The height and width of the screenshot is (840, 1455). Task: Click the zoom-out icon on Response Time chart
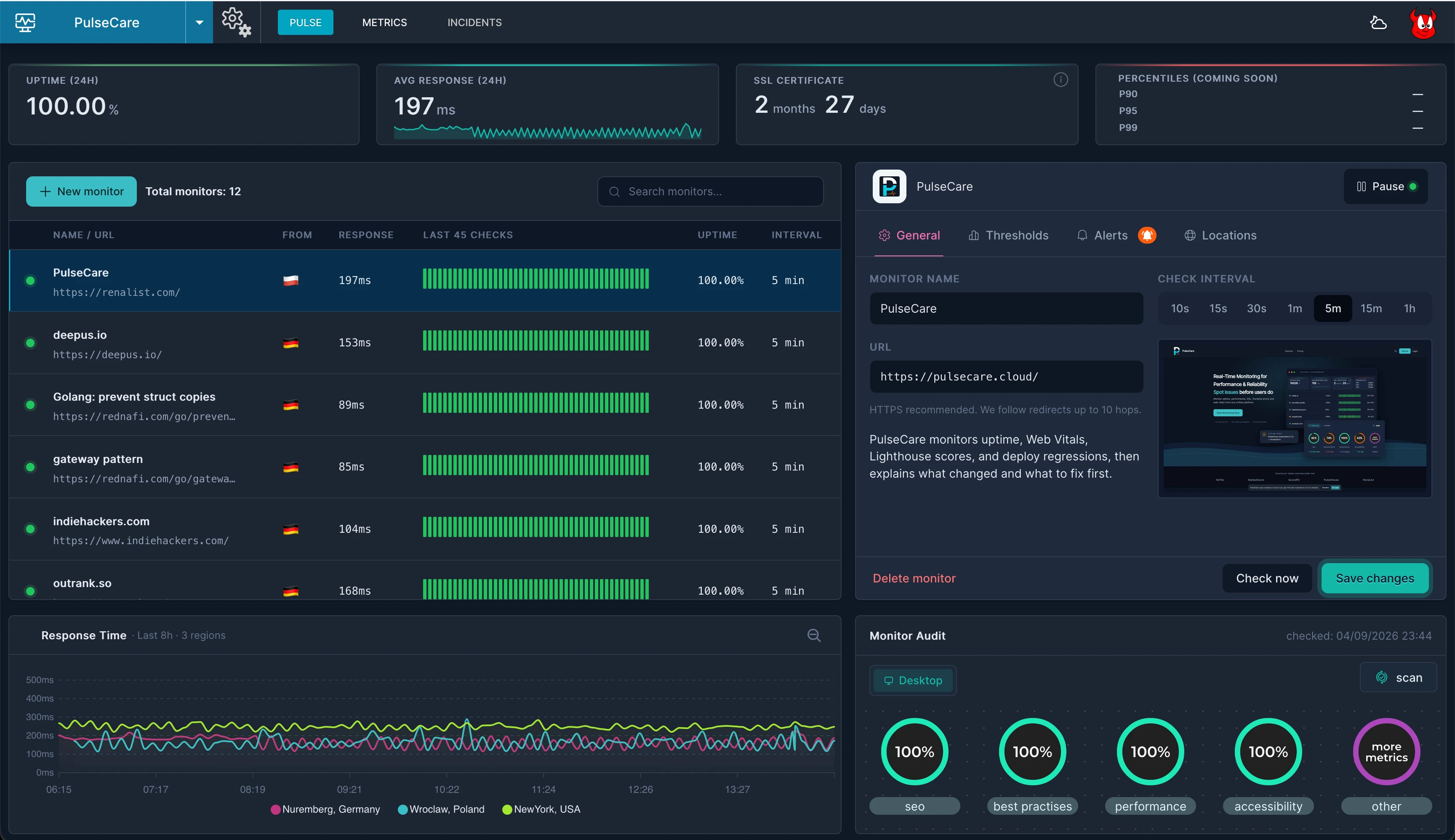(814, 635)
